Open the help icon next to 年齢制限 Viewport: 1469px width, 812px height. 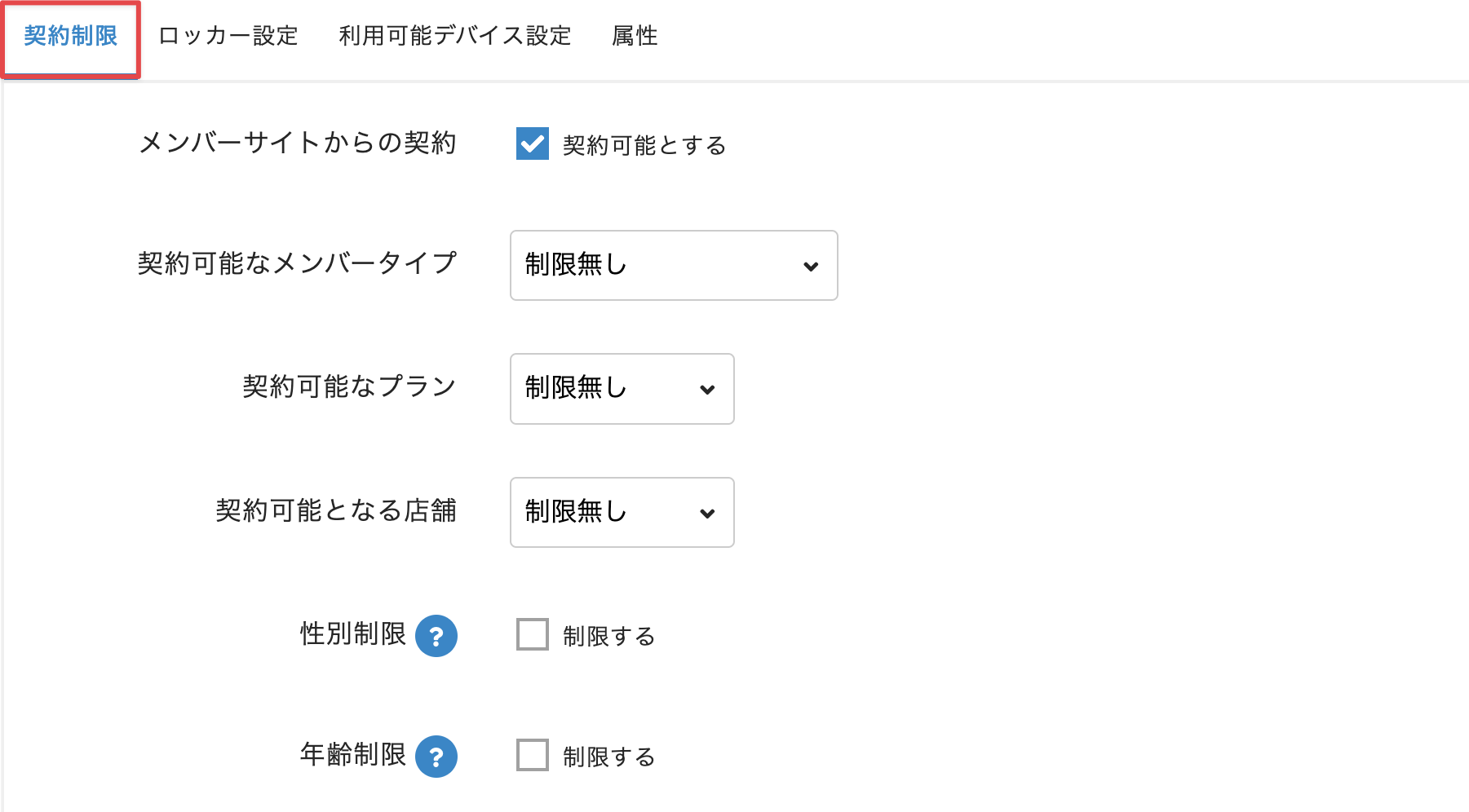436,757
